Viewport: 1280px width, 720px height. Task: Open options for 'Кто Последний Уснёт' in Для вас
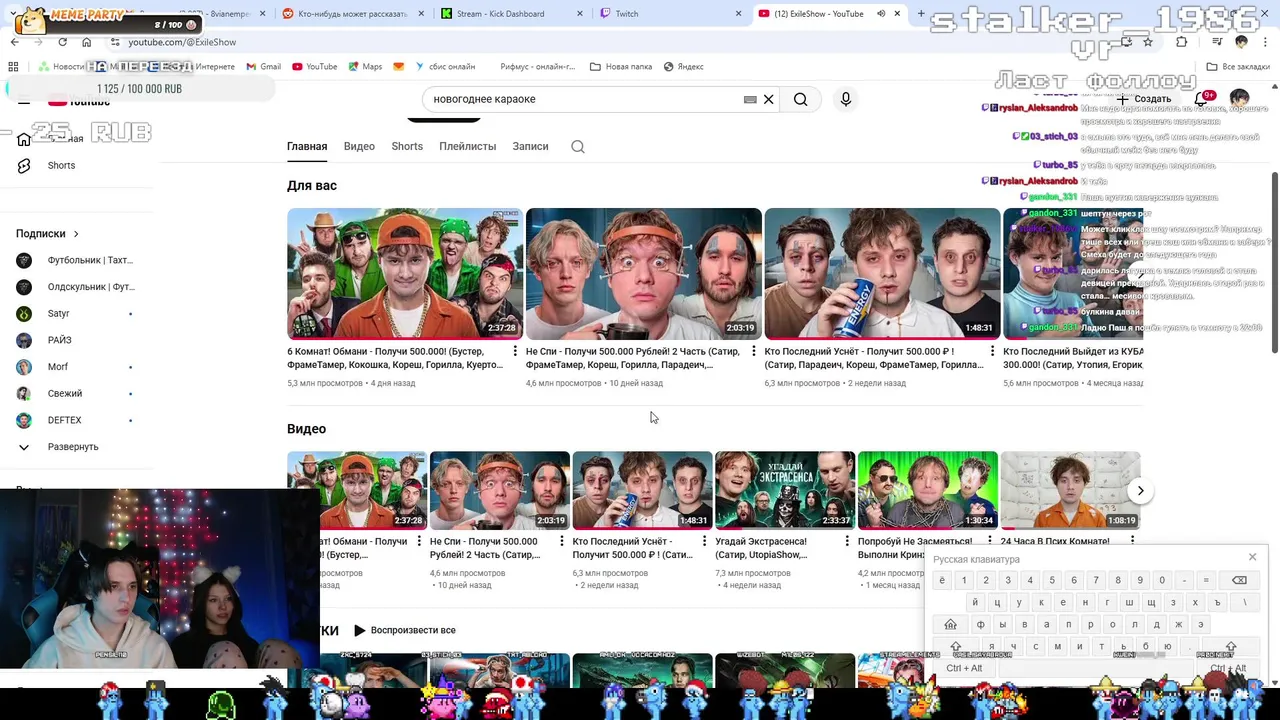992,352
